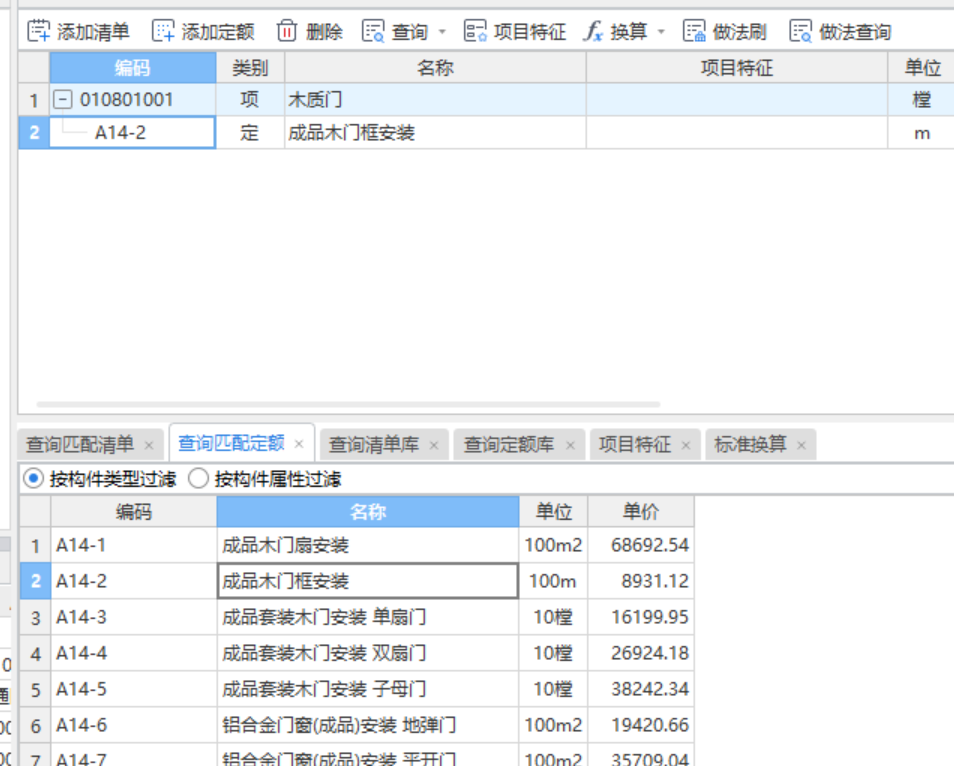Switch to the 查询匹配清单 tab
This screenshot has height=766, width=954.
point(80,443)
